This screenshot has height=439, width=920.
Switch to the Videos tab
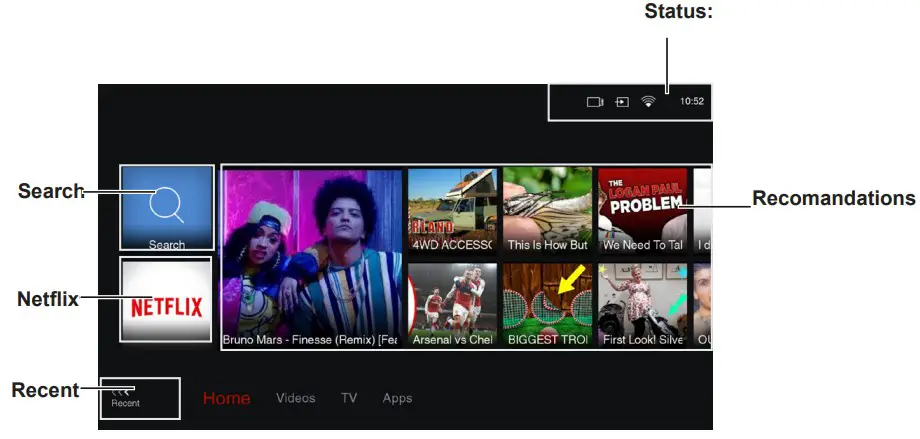296,398
